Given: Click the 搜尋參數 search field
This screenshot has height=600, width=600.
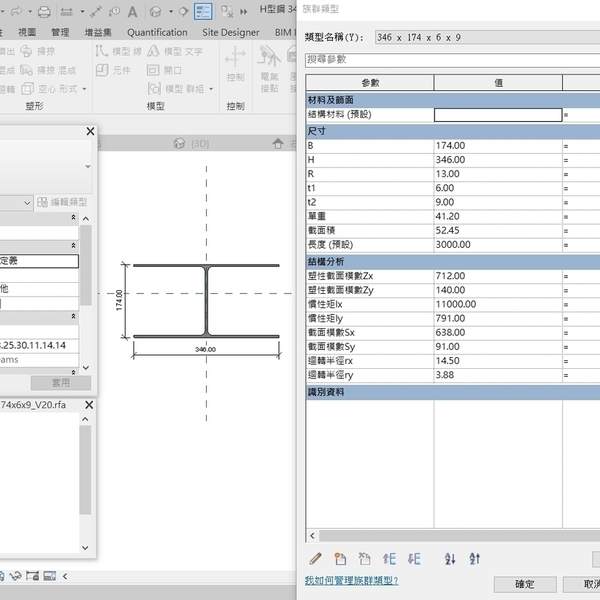Looking at the screenshot, I should [x=450, y=59].
